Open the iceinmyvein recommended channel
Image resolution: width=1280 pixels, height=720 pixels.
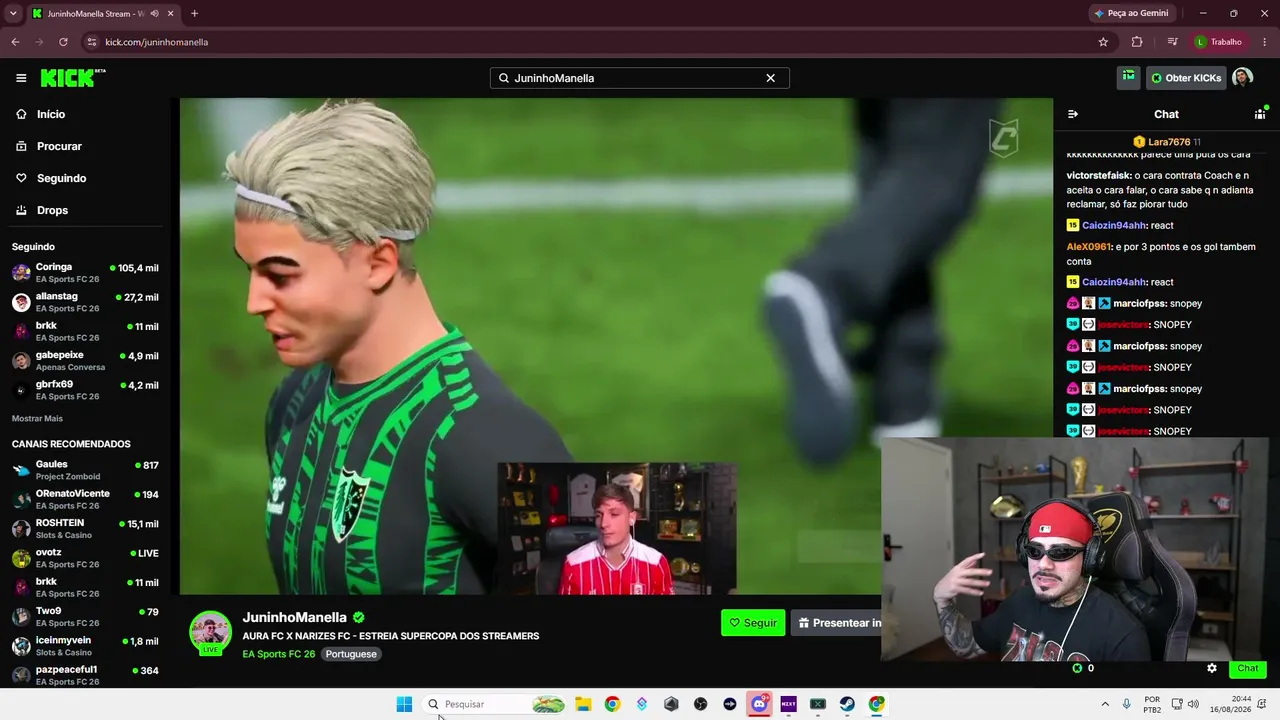[85, 646]
